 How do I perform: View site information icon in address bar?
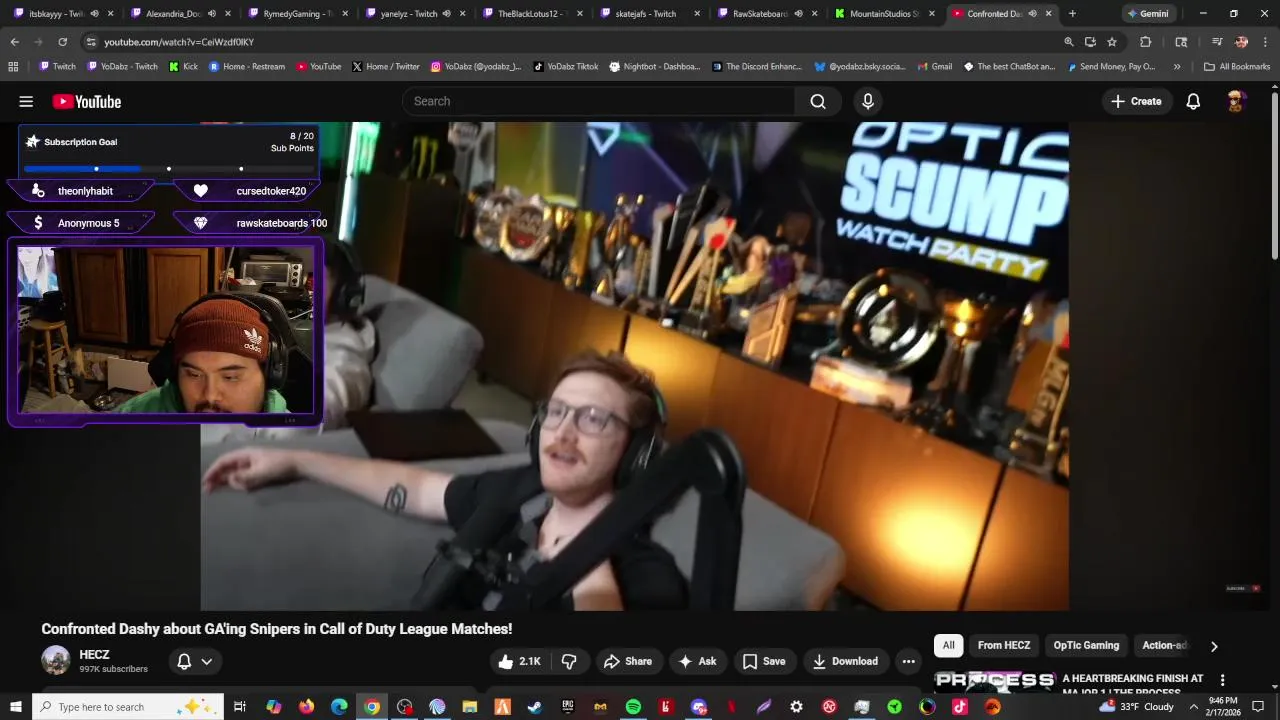90,42
